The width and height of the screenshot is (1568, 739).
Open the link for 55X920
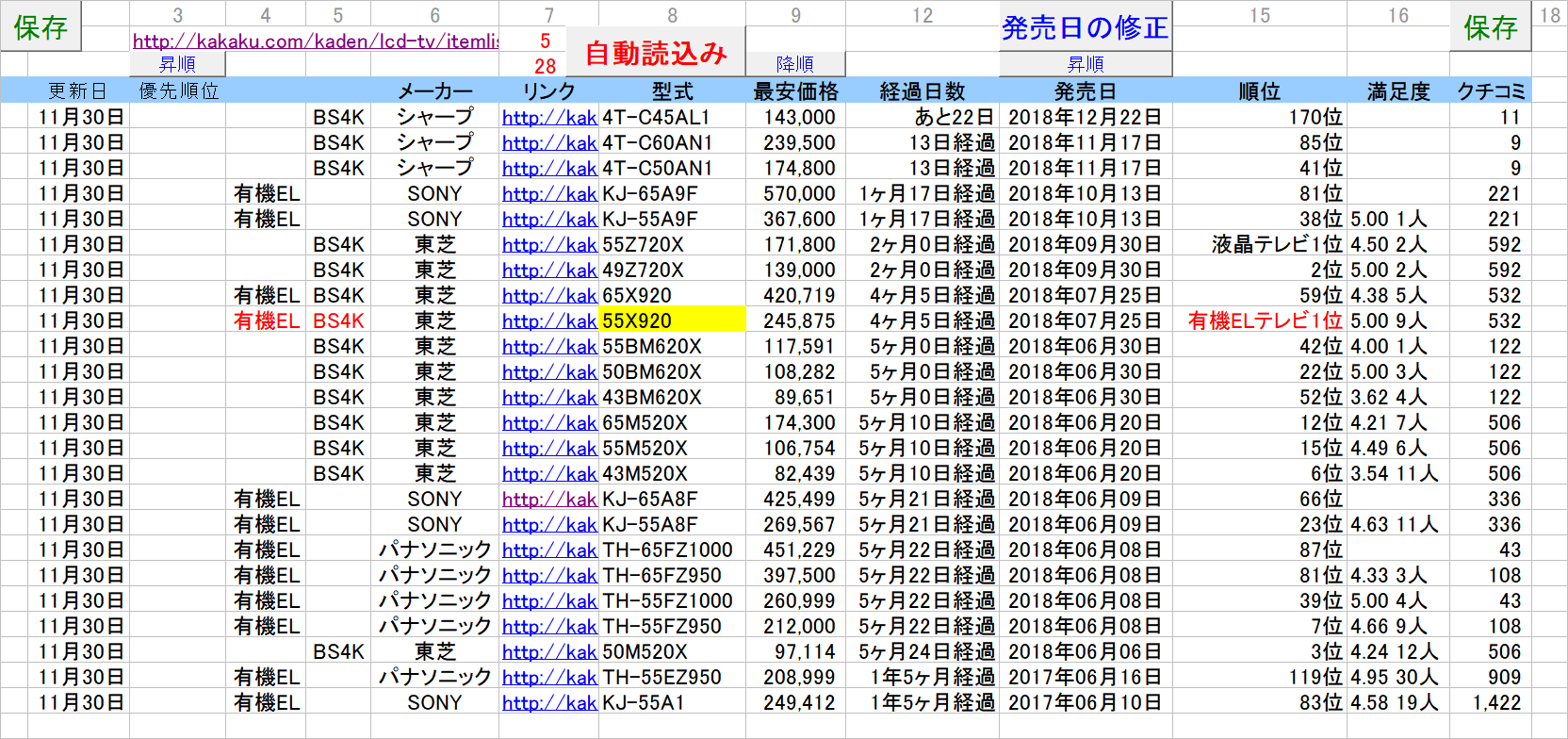coord(549,320)
